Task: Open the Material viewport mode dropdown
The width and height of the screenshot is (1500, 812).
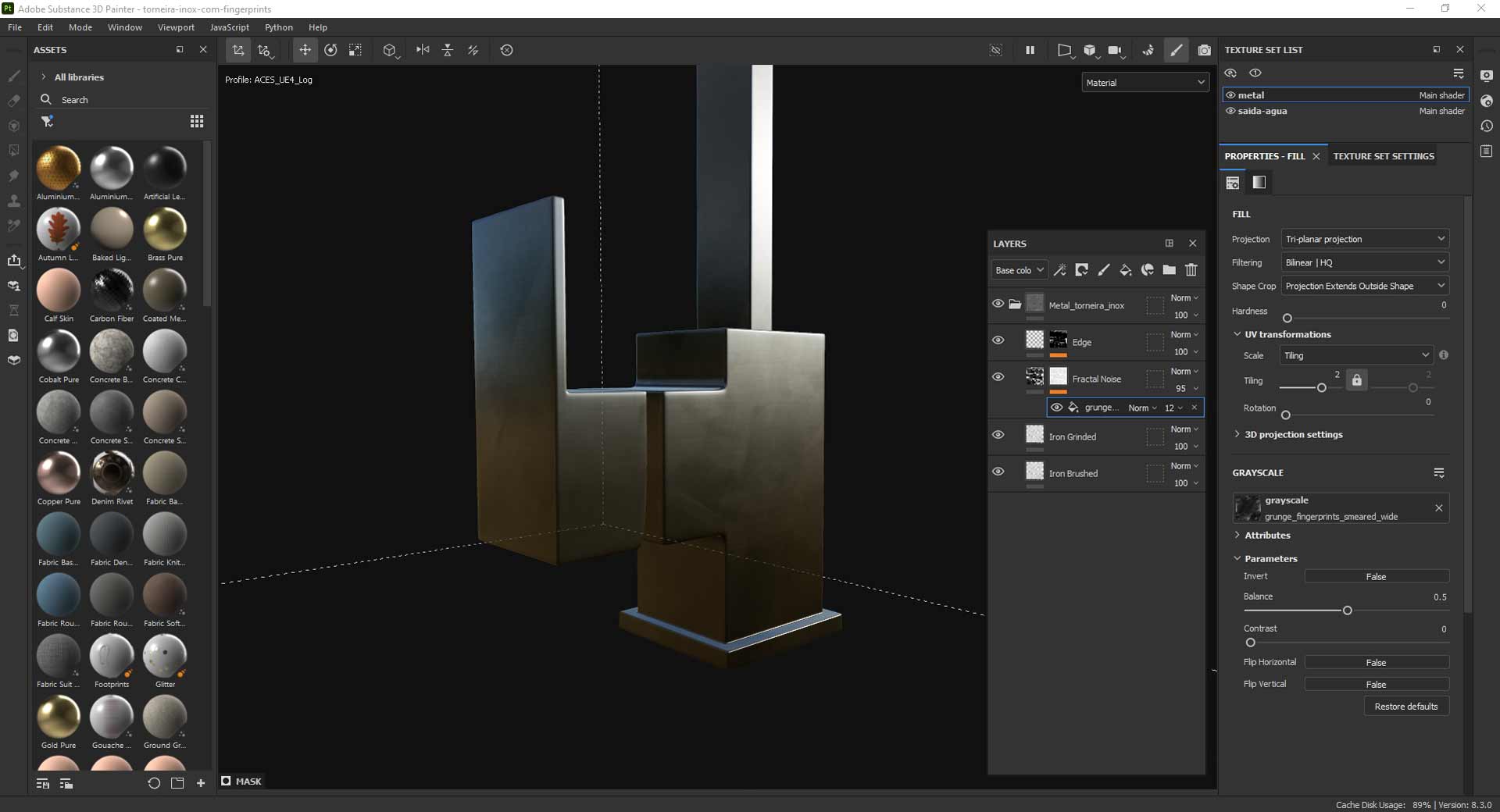Action: 1145,82
